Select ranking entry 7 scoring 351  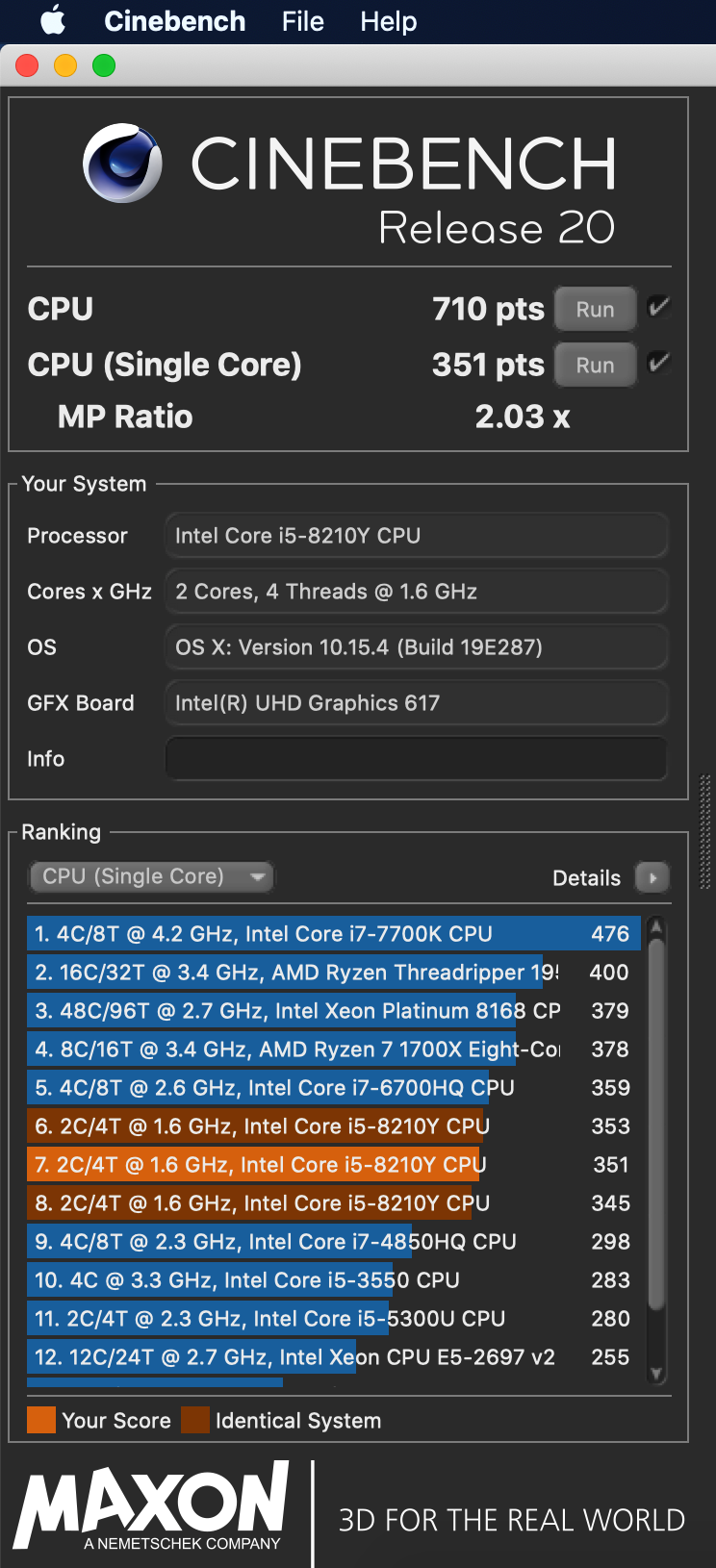tap(333, 1164)
